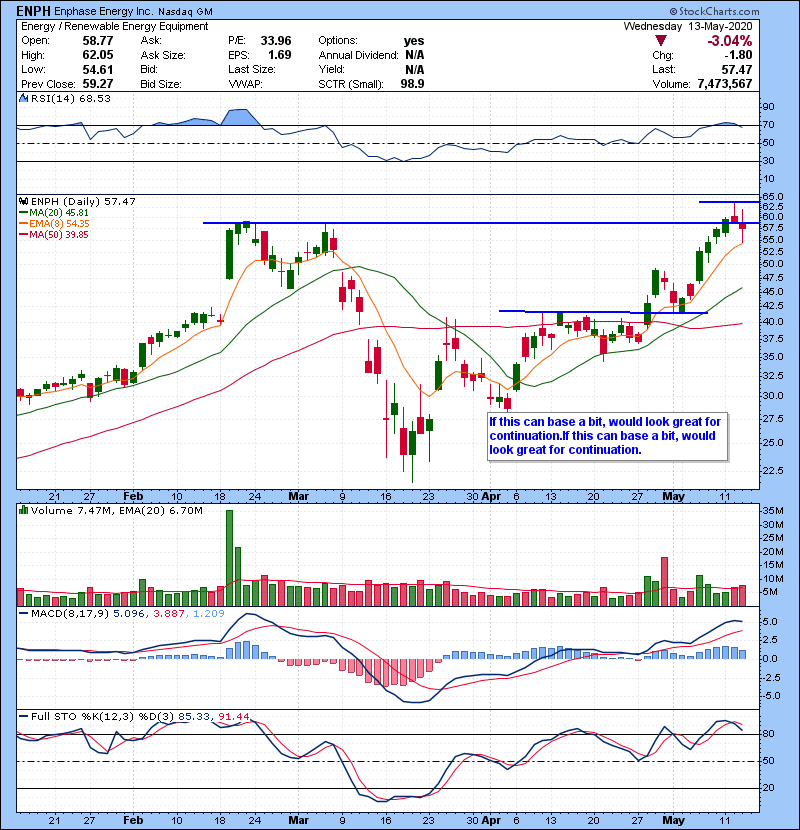
Task: Click the Options 'yes' value
Action: click(414, 41)
